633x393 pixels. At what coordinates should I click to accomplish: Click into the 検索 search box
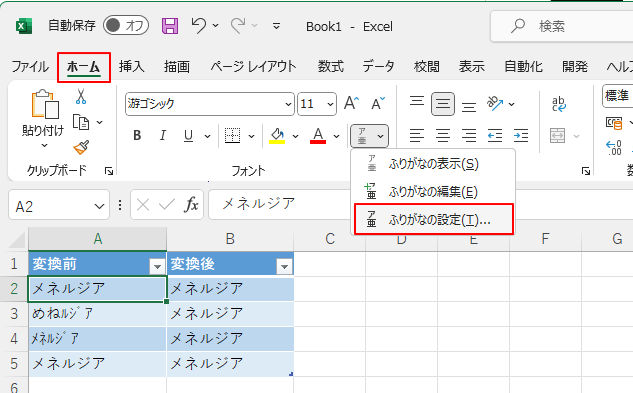point(561,26)
